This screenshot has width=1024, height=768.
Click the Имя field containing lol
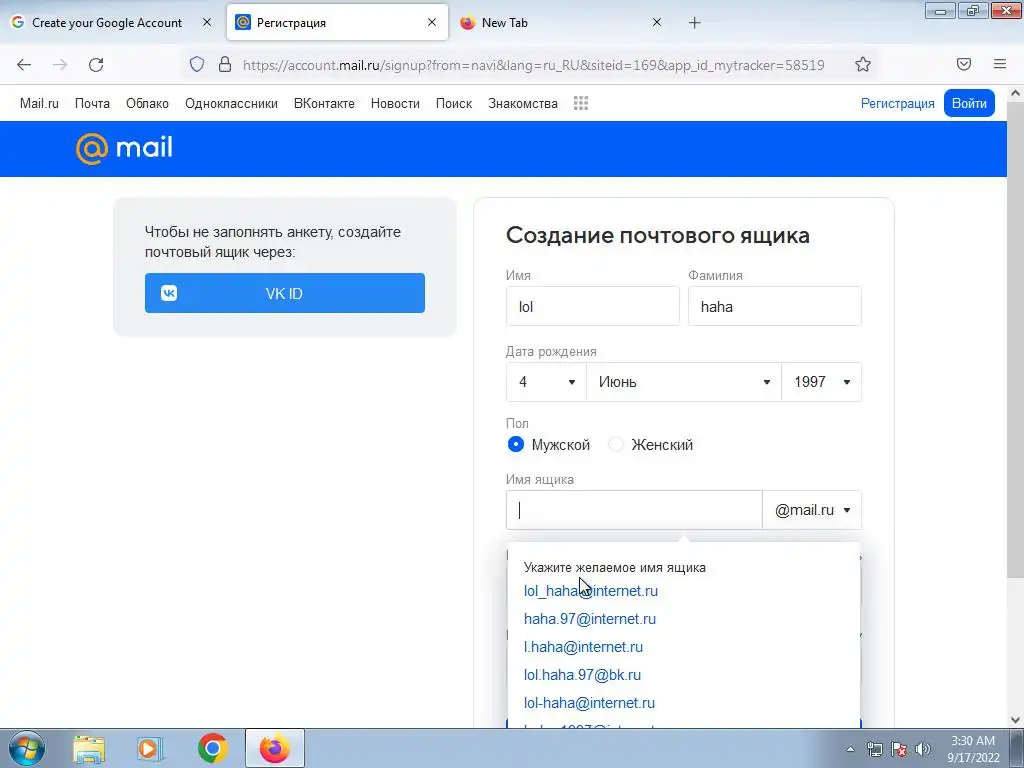pyautogui.click(x=592, y=306)
